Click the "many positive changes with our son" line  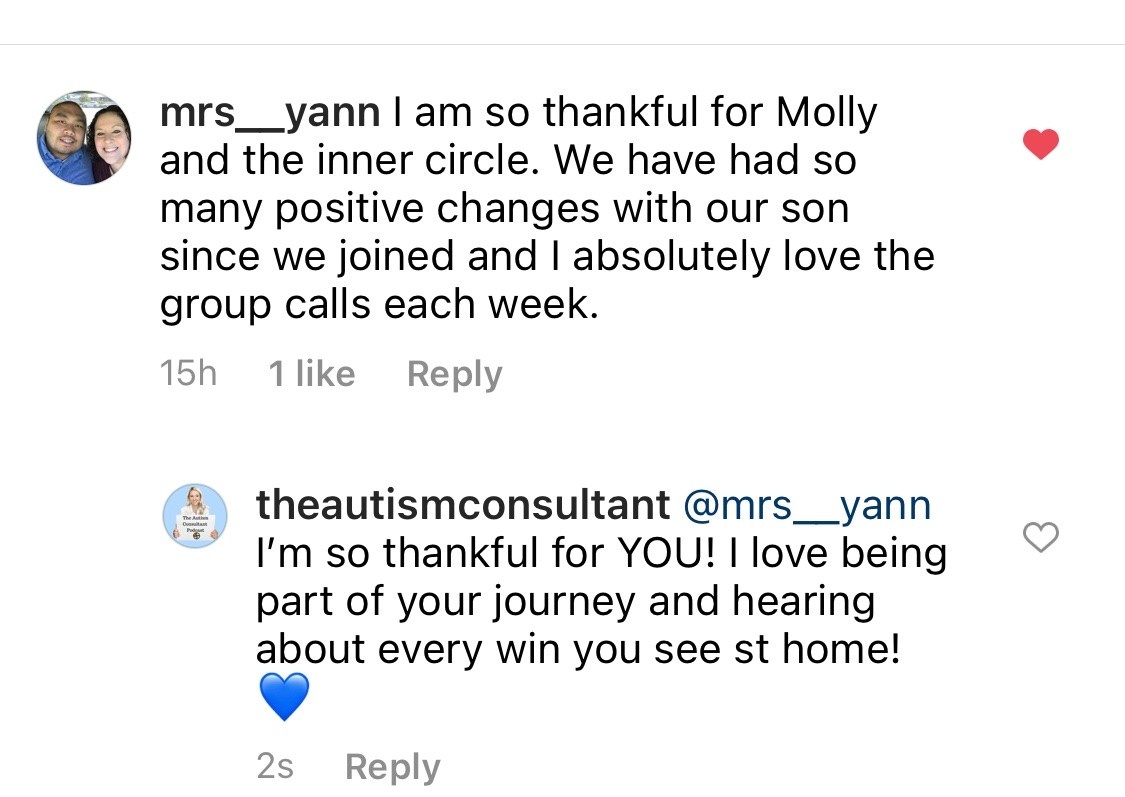504,209
